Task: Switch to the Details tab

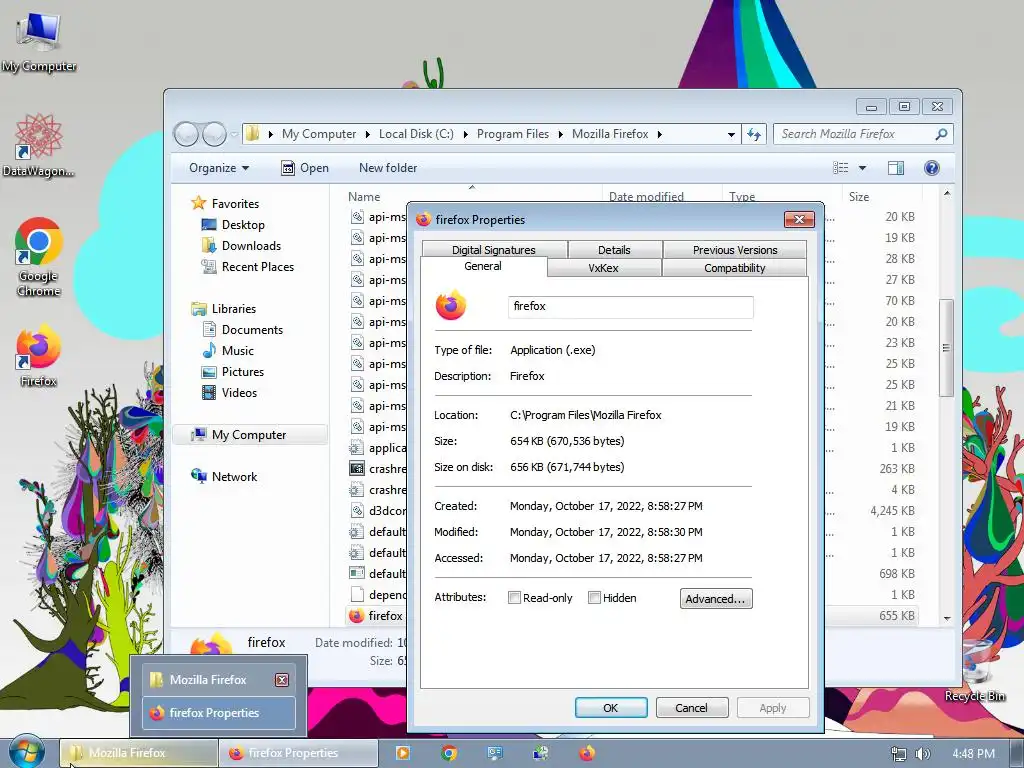Action: tap(615, 249)
